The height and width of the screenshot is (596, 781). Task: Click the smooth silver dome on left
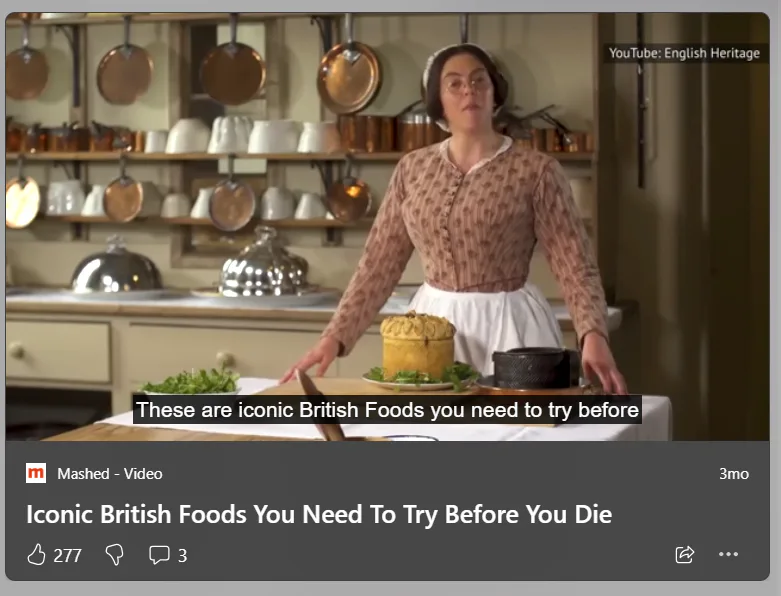117,266
